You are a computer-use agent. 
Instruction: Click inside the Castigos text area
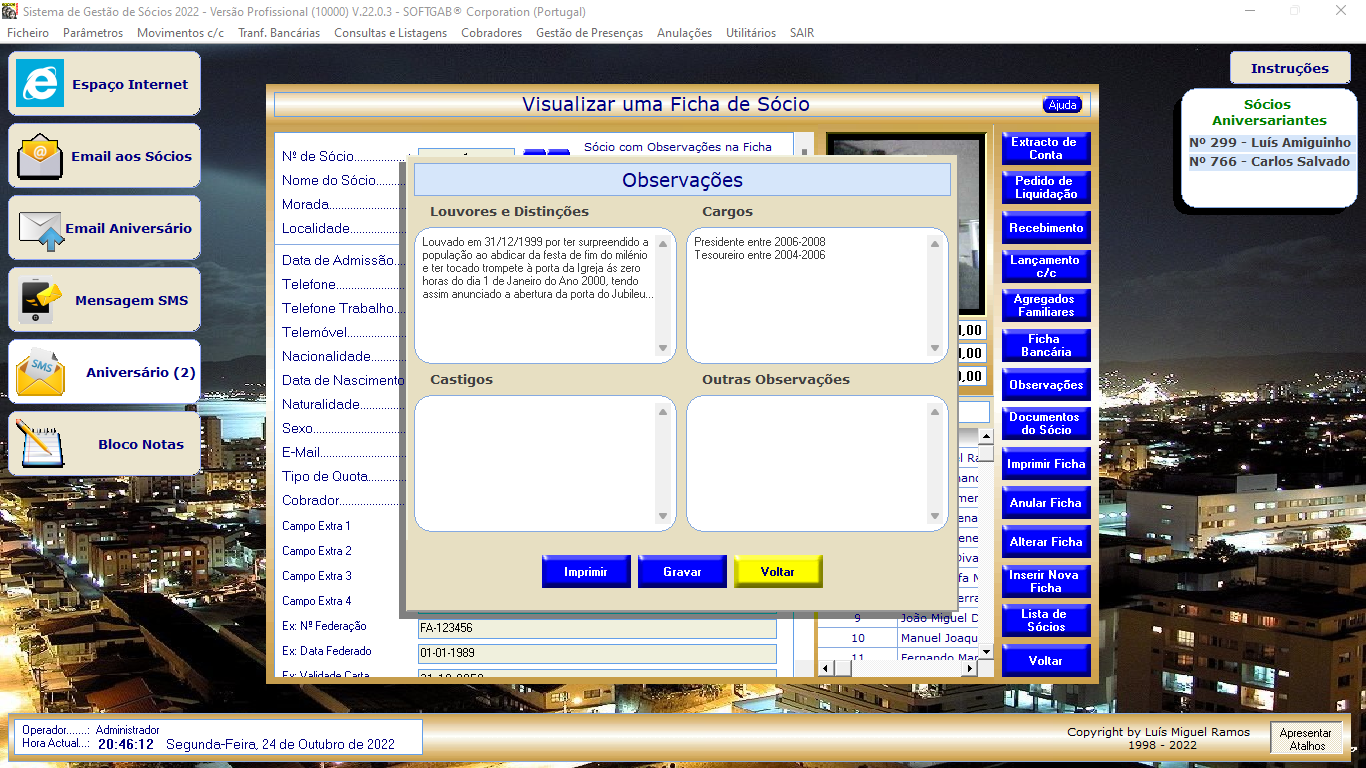[535, 463]
